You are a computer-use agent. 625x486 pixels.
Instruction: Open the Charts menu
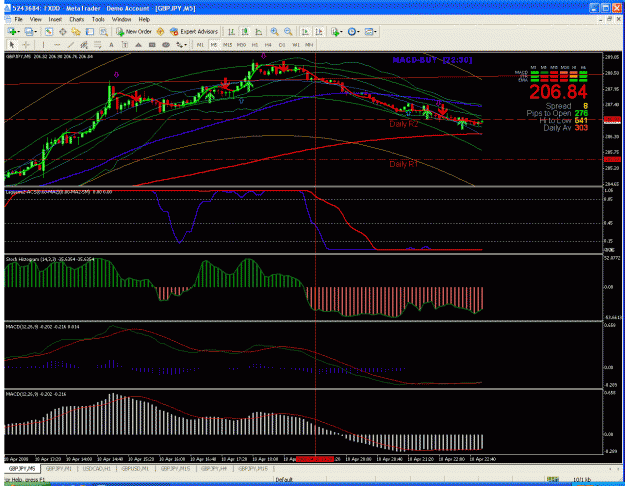(x=77, y=19)
